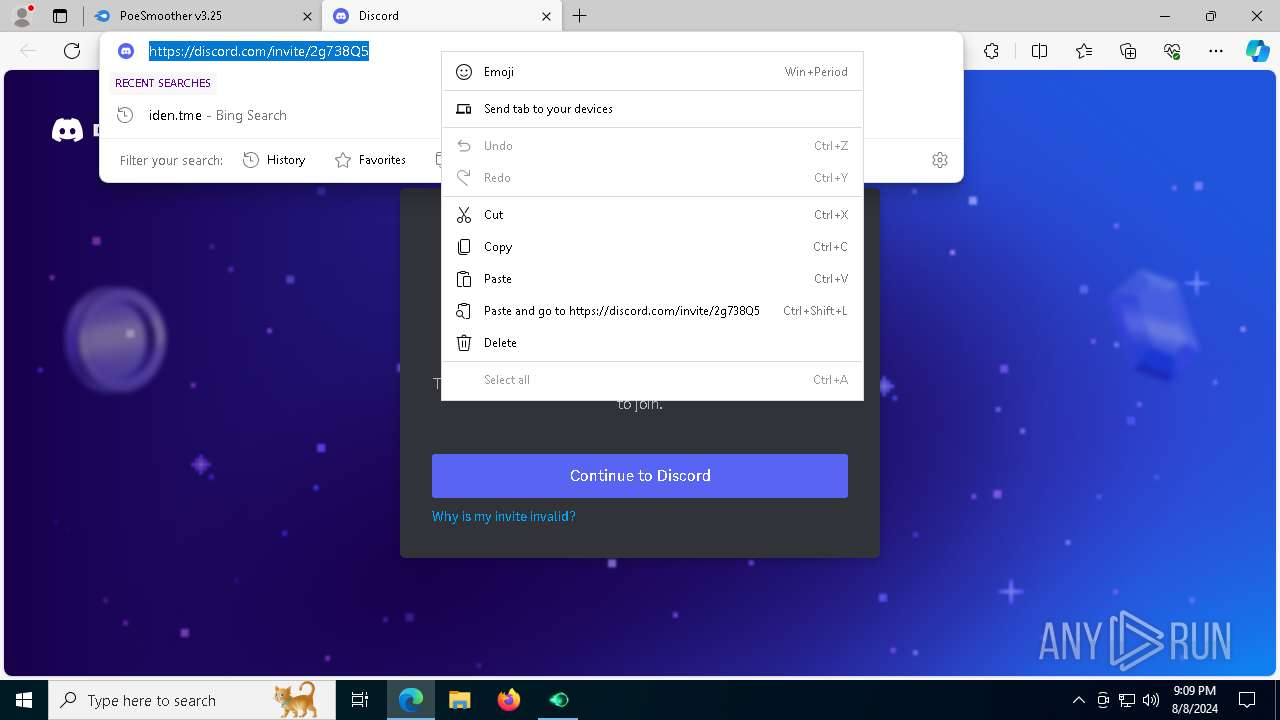Open address bar search settings gear
The image size is (1280, 720).
click(x=940, y=160)
